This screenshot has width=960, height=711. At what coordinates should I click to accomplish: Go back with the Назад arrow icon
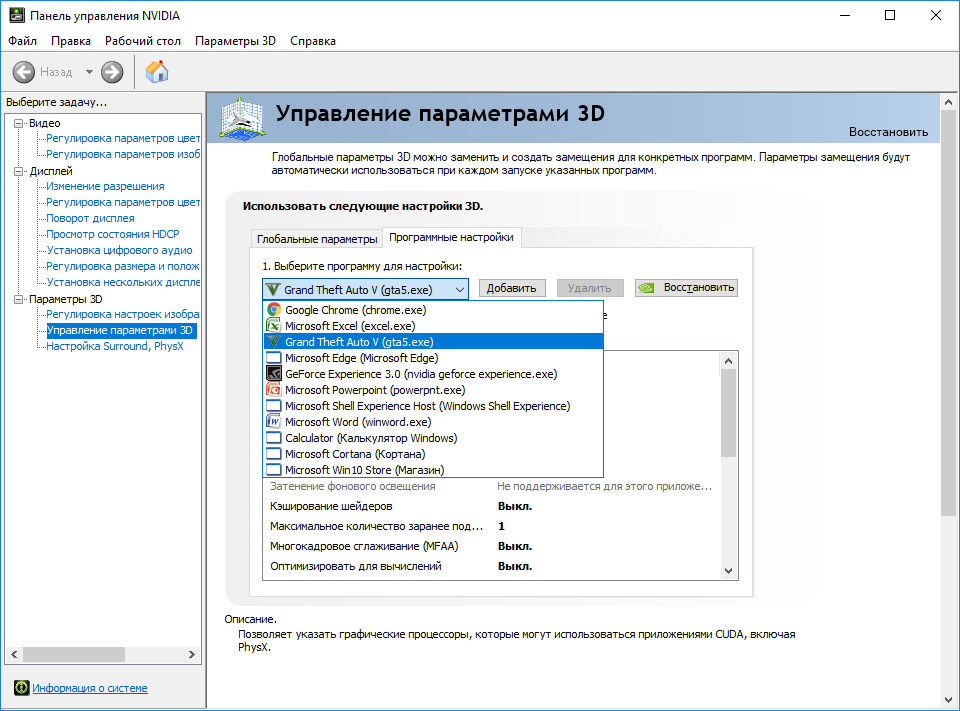point(23,72)
